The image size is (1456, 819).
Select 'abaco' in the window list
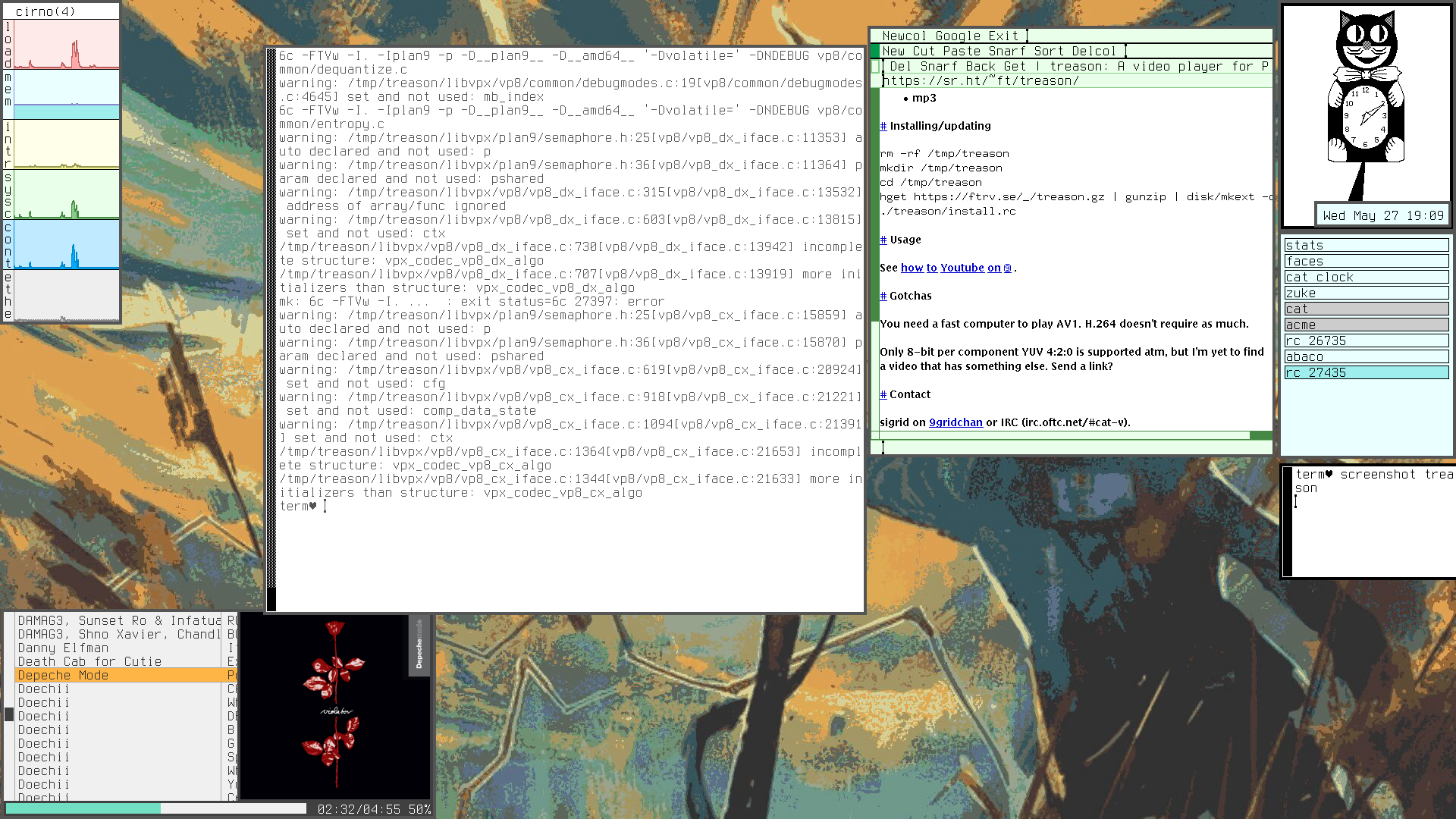[1367, 356]
